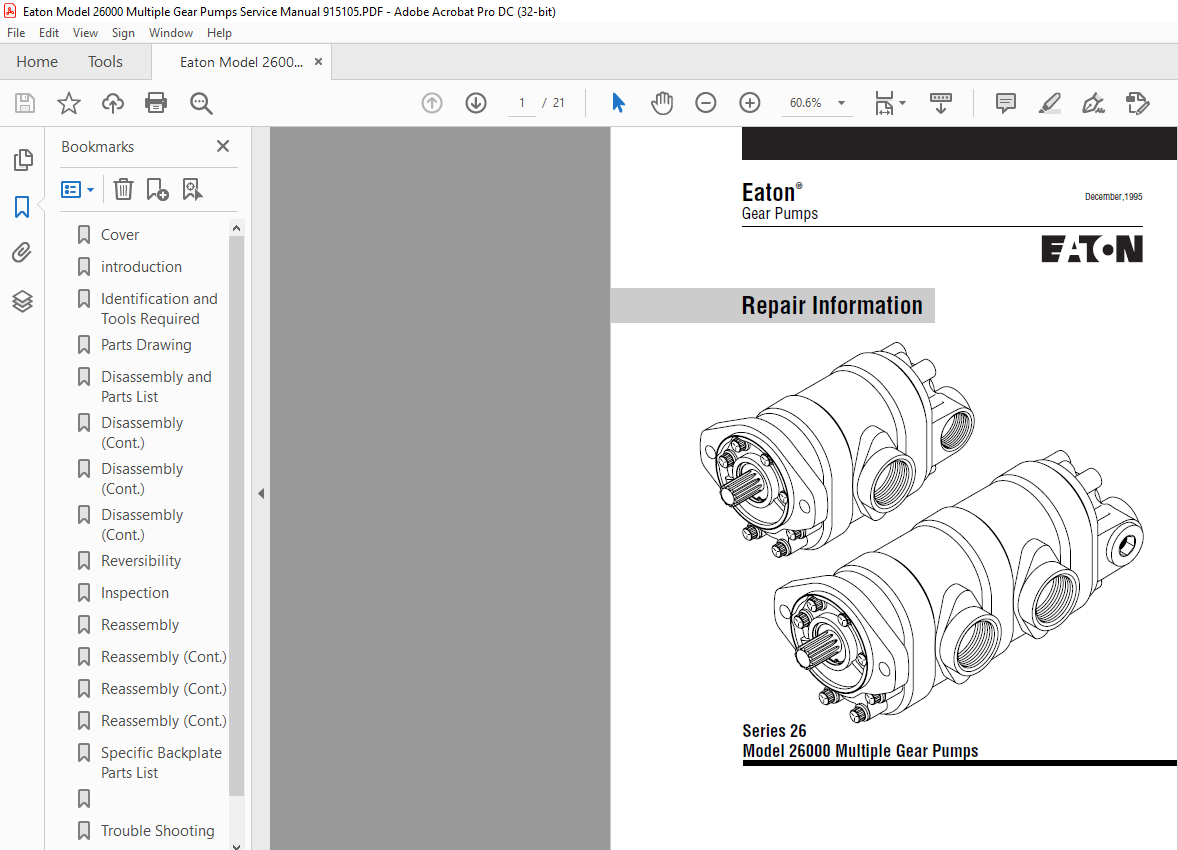Zoom in with plus icon
This screenshot has width=1178, height=850.
pyautogui.click(x=750, y=103)
